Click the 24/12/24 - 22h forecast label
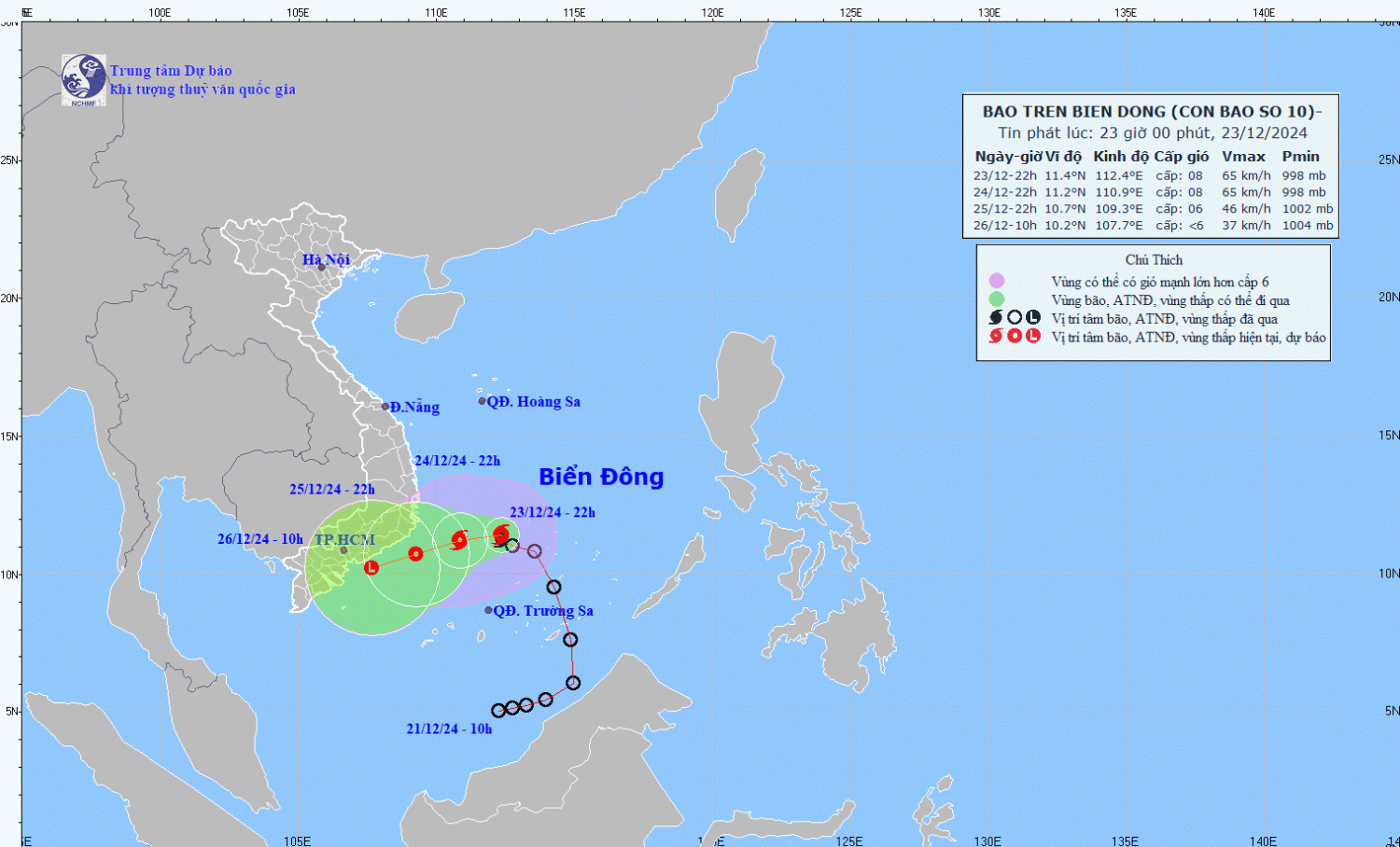 [457, 461]
